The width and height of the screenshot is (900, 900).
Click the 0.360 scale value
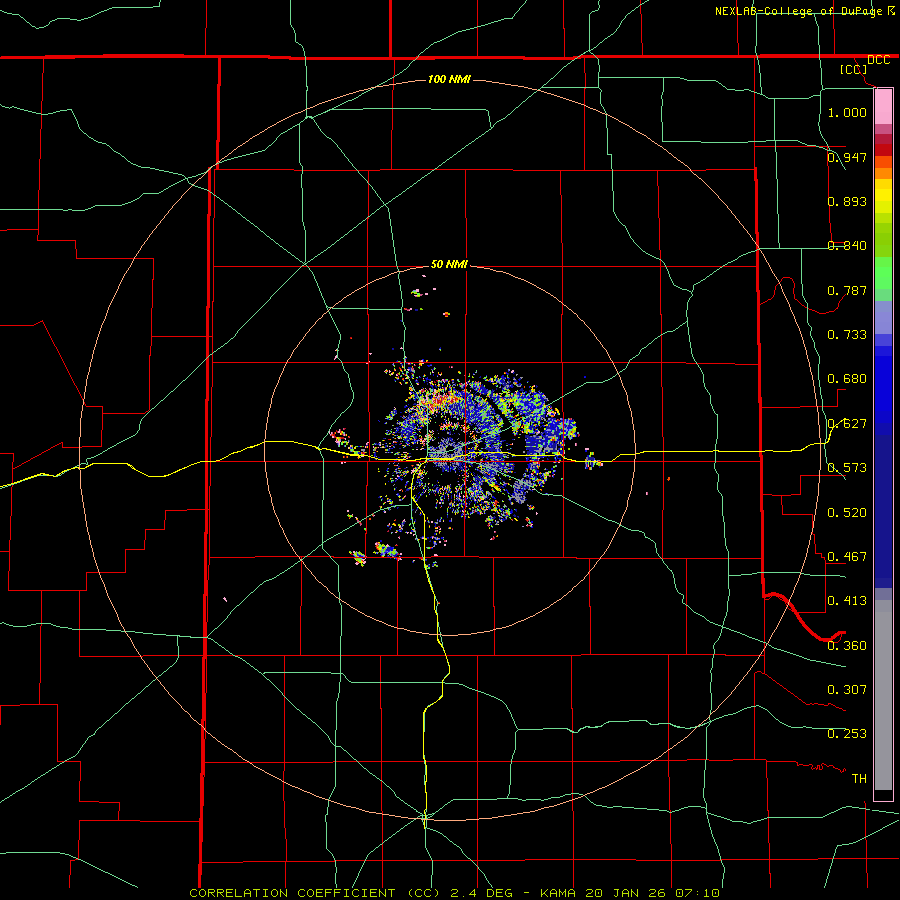click(x=847, y=645)
